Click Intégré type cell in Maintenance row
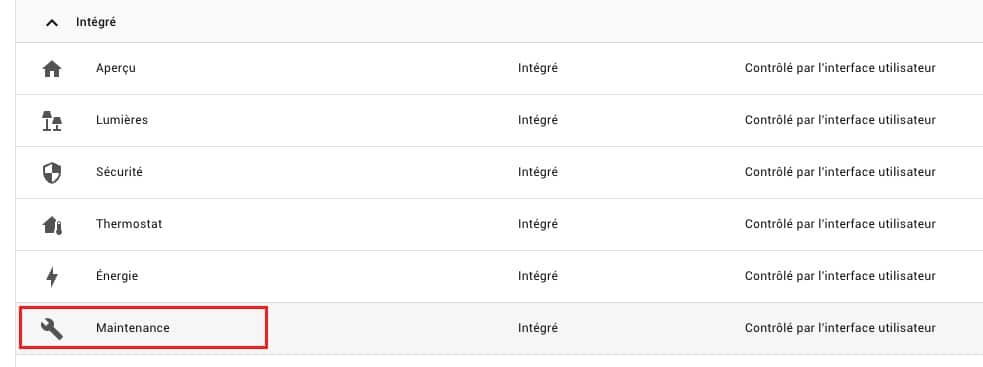Image resolution: width=983 pixels, height=367 pixels. click(x=538, y=328)
